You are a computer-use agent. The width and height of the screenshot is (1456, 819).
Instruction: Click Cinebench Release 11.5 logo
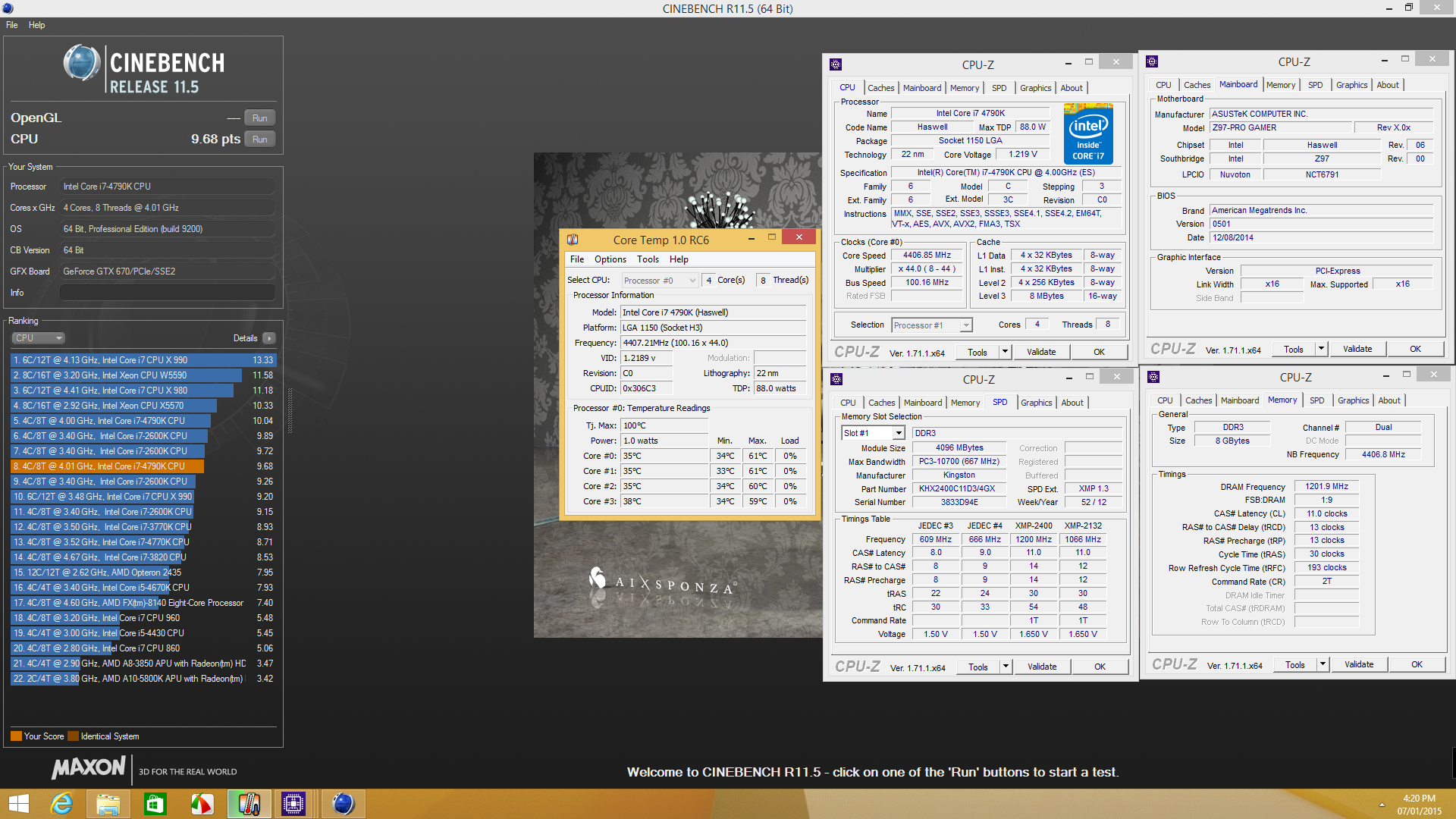point(144,69)
